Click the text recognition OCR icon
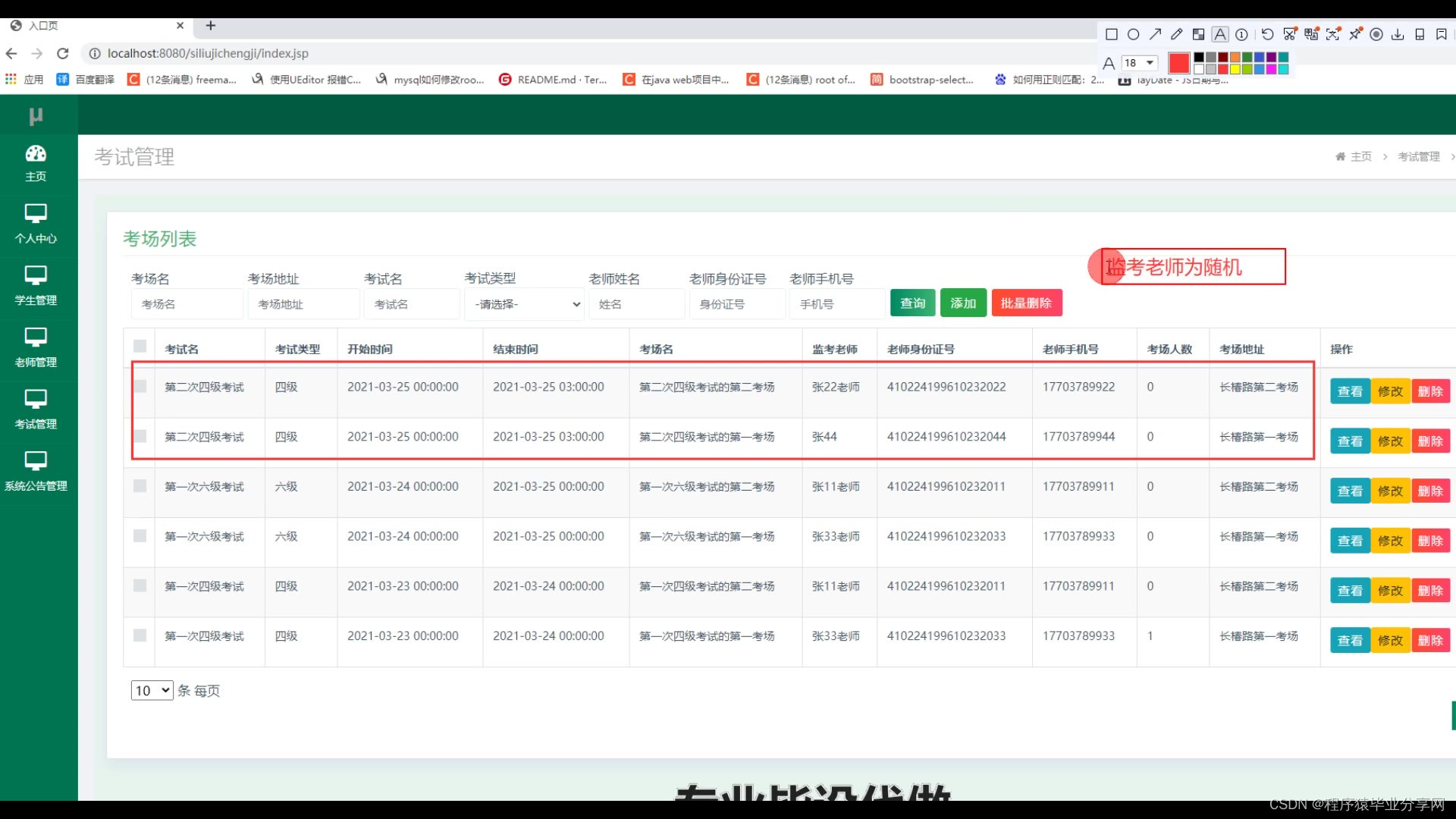 click(x=1332, y=34)
